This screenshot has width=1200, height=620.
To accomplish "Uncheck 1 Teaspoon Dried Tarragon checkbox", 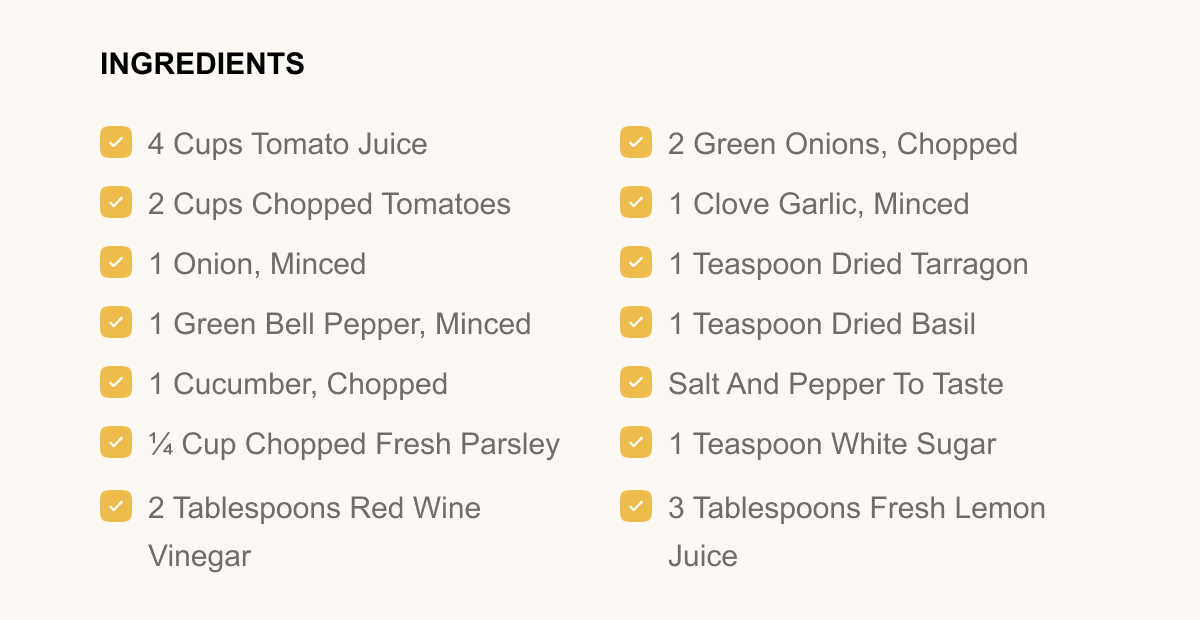I will (636, 262).
